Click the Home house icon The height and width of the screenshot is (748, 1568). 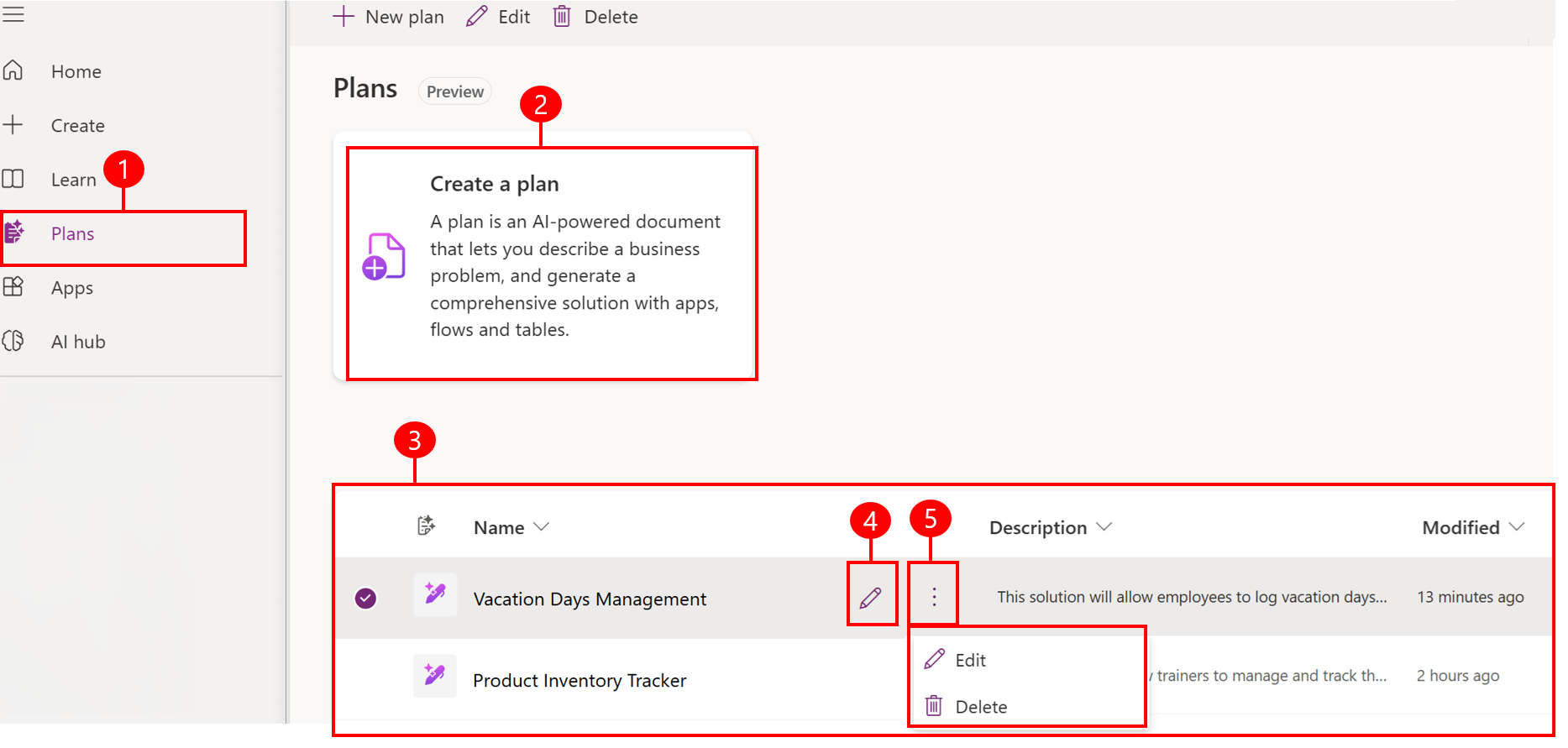pos(13,71)
